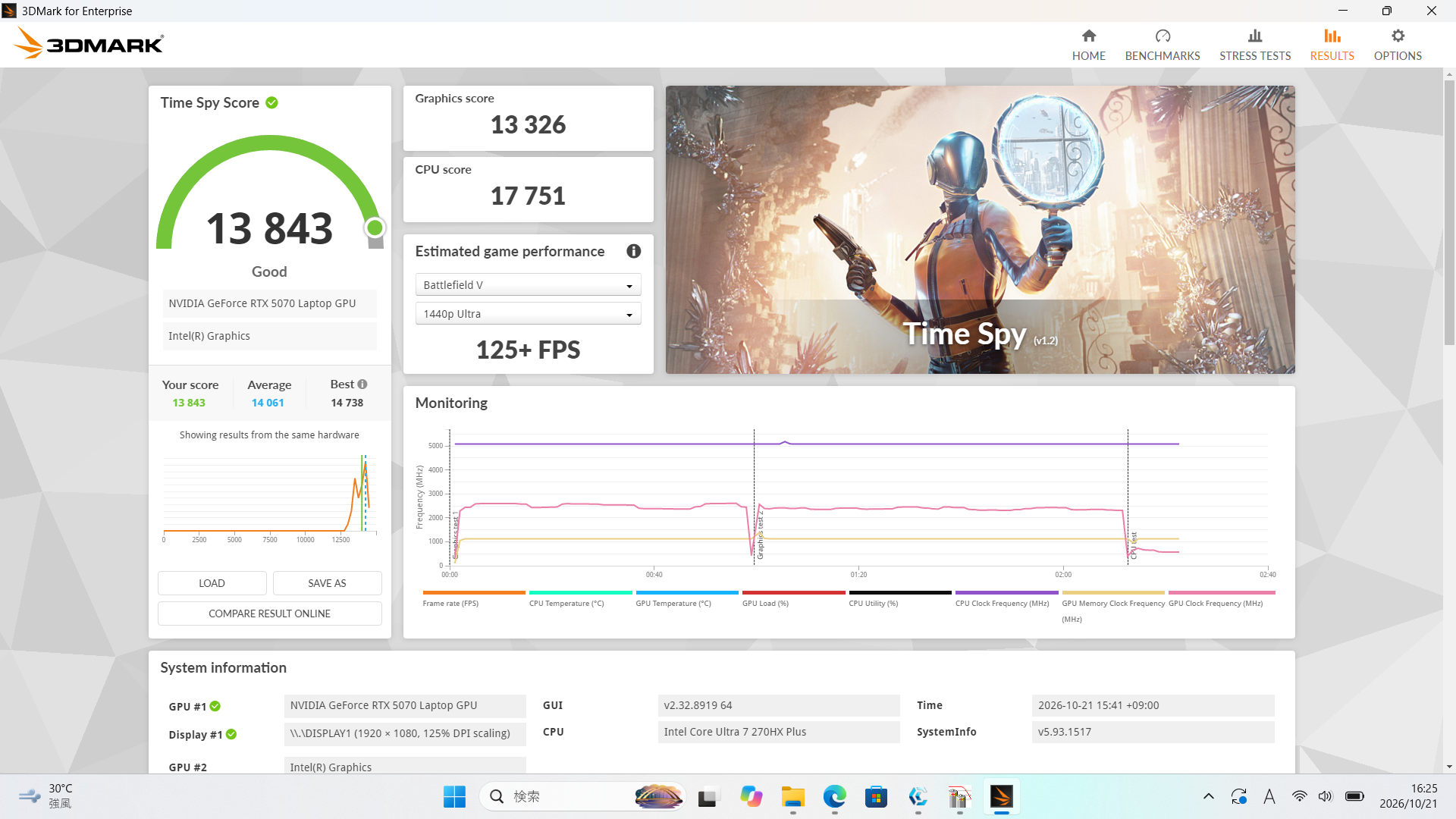The width and height of the screenshot is (1456, 819).
Task: Show hidden system tray icons
Action: (x=1208, y=796)
